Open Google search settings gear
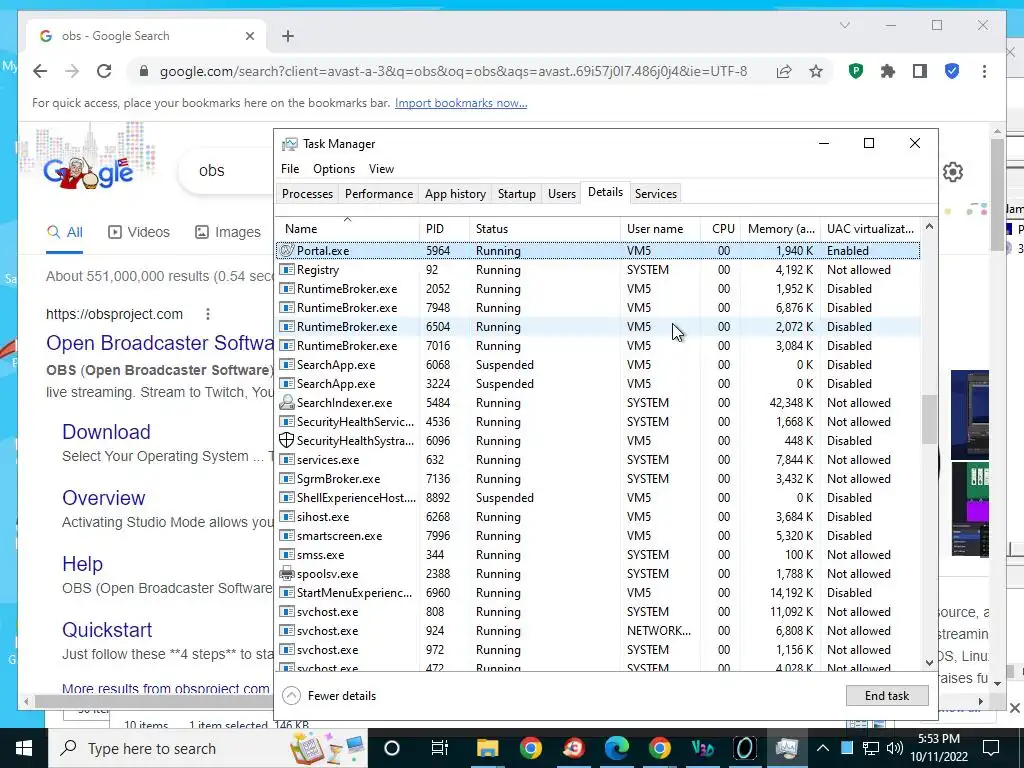1024x768 pixels. point(953,172)
